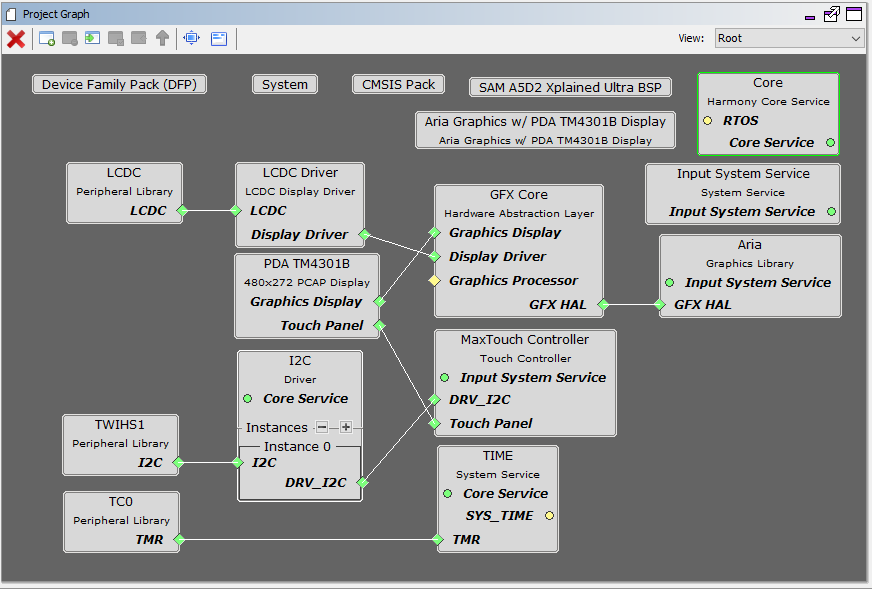
Task: Click the Display Driver diamond on GFX Core
Action: (x=434, y=256)
